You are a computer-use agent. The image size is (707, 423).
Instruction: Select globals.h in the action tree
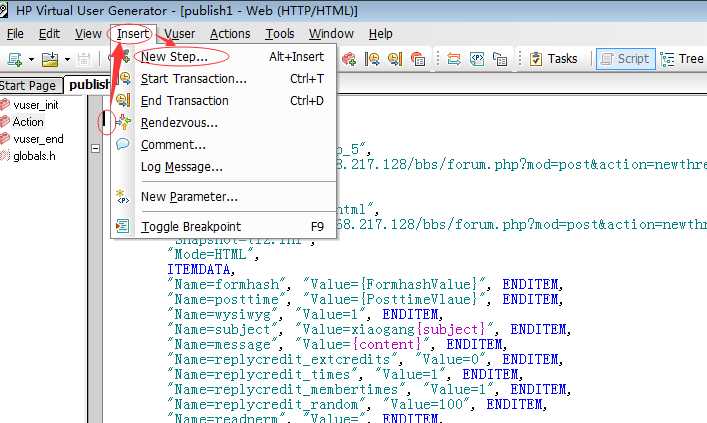coord(34,156)
